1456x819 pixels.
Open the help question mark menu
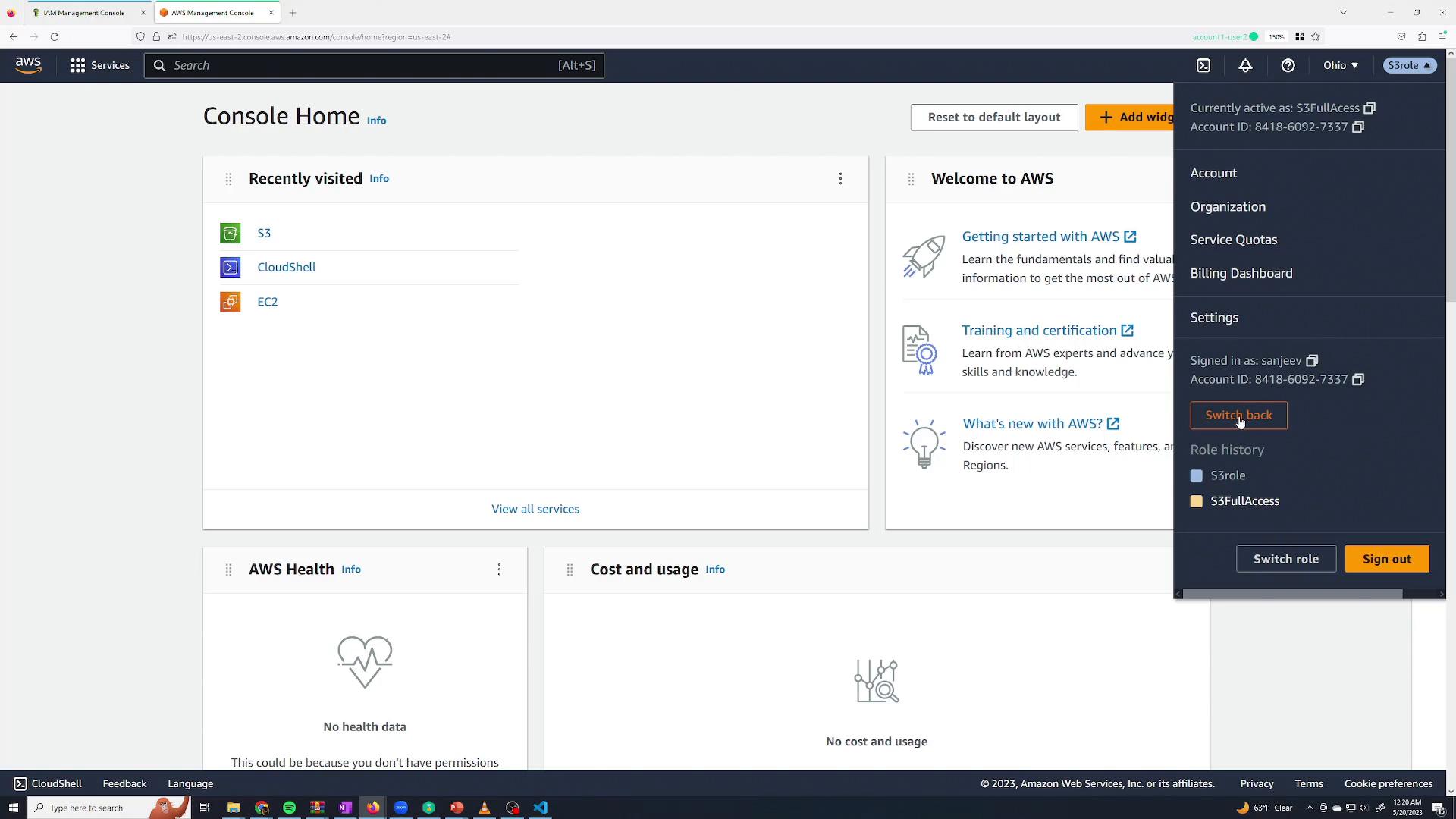click(1288, 65)
